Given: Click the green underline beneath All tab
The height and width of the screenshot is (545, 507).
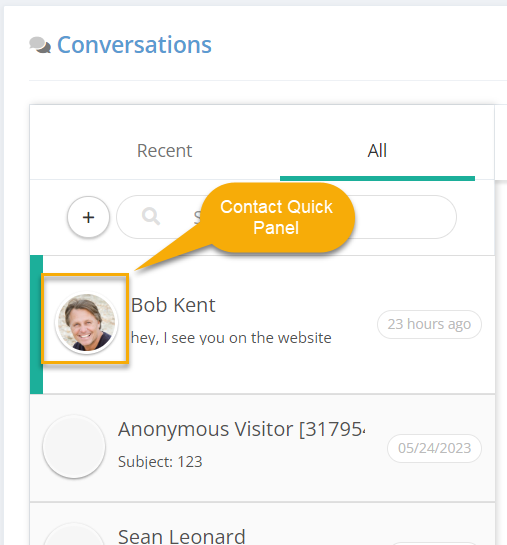Looking at the screenshot, I should (x=377, y=178).
